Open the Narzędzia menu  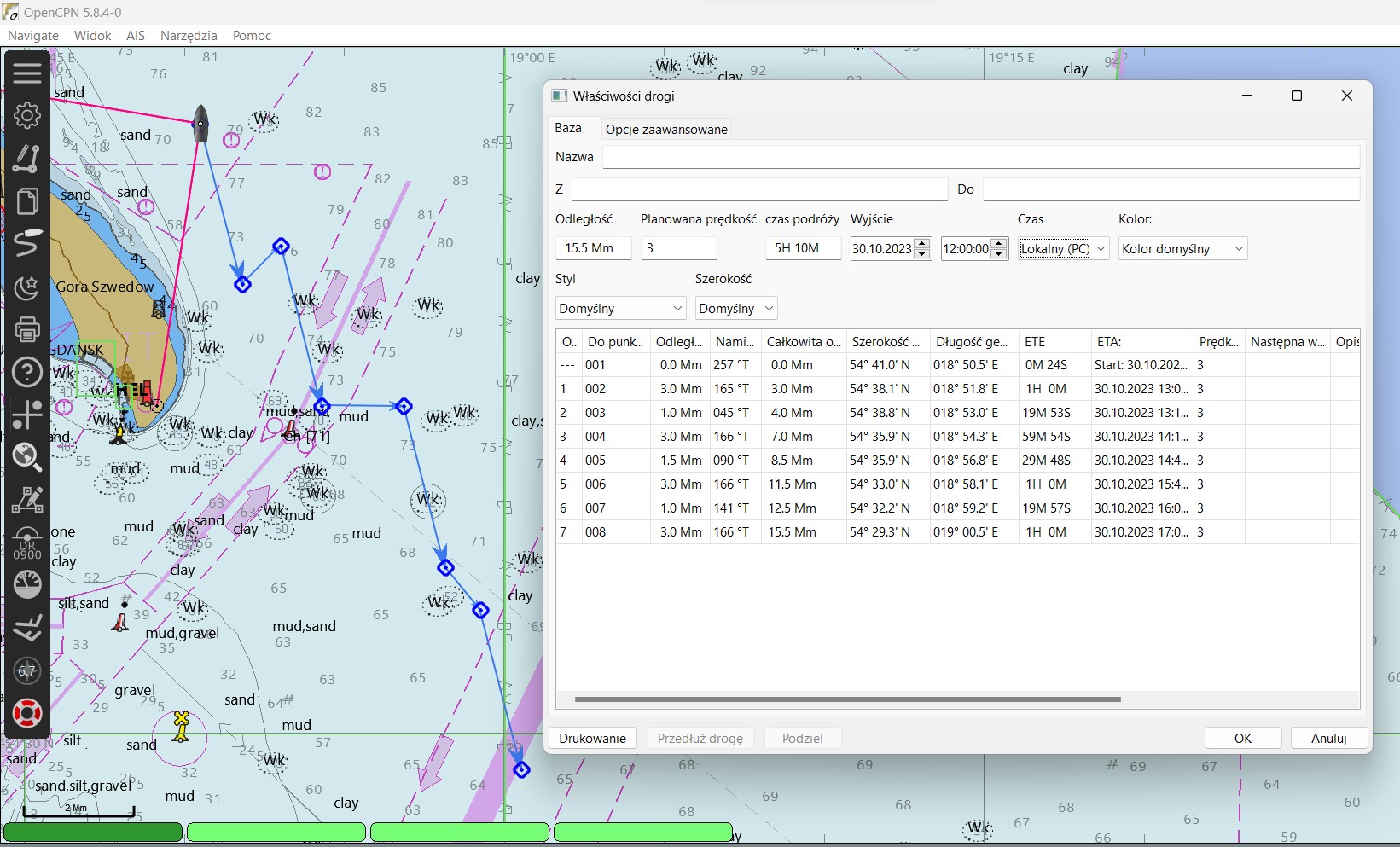pyautogui.click(x=189, y=36)
